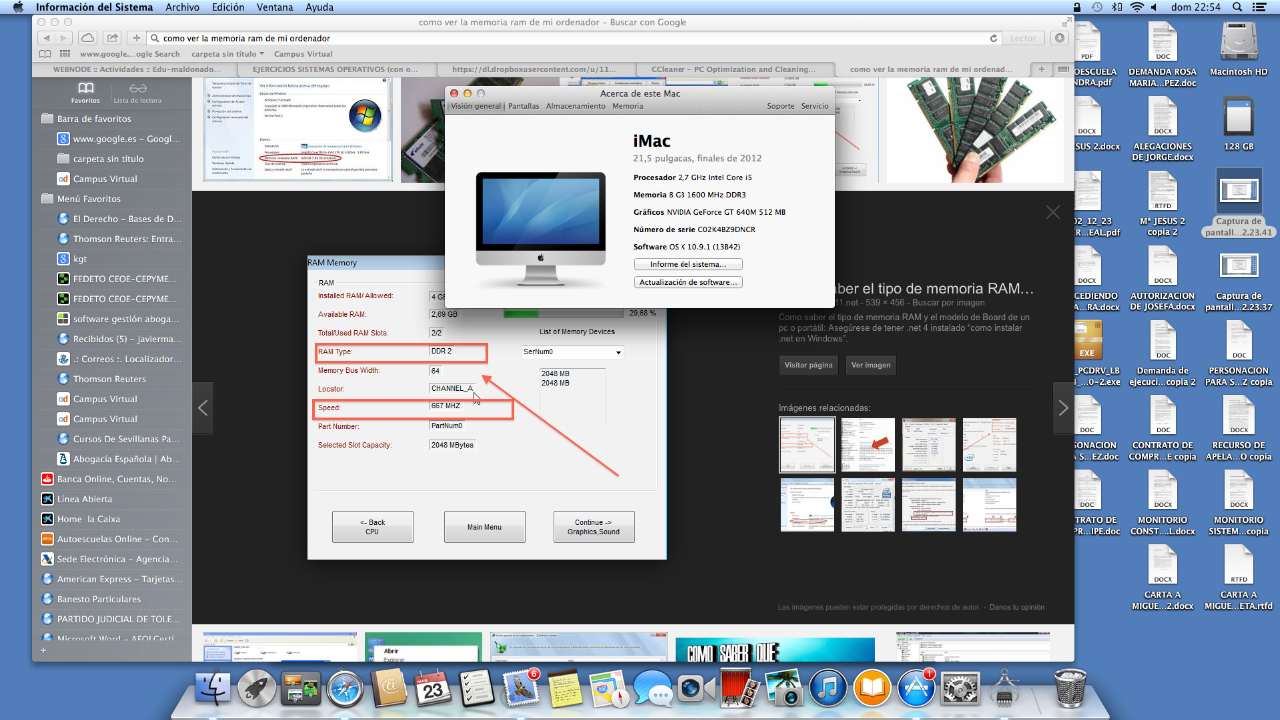
Task: Open the Almacenamiento tab in Acerca de este Mac
Action: pyautogui.click(x=575, y=106)
